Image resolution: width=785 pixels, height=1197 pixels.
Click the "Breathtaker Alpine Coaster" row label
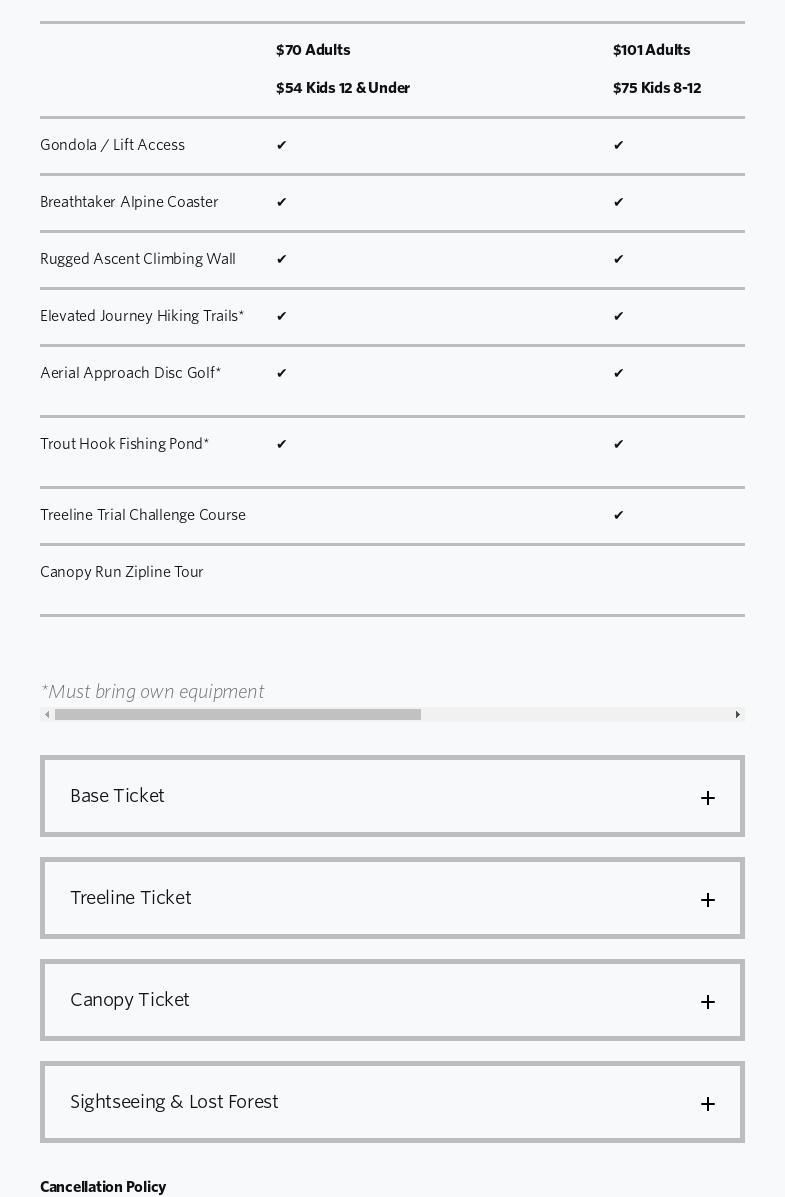[129, 202]
